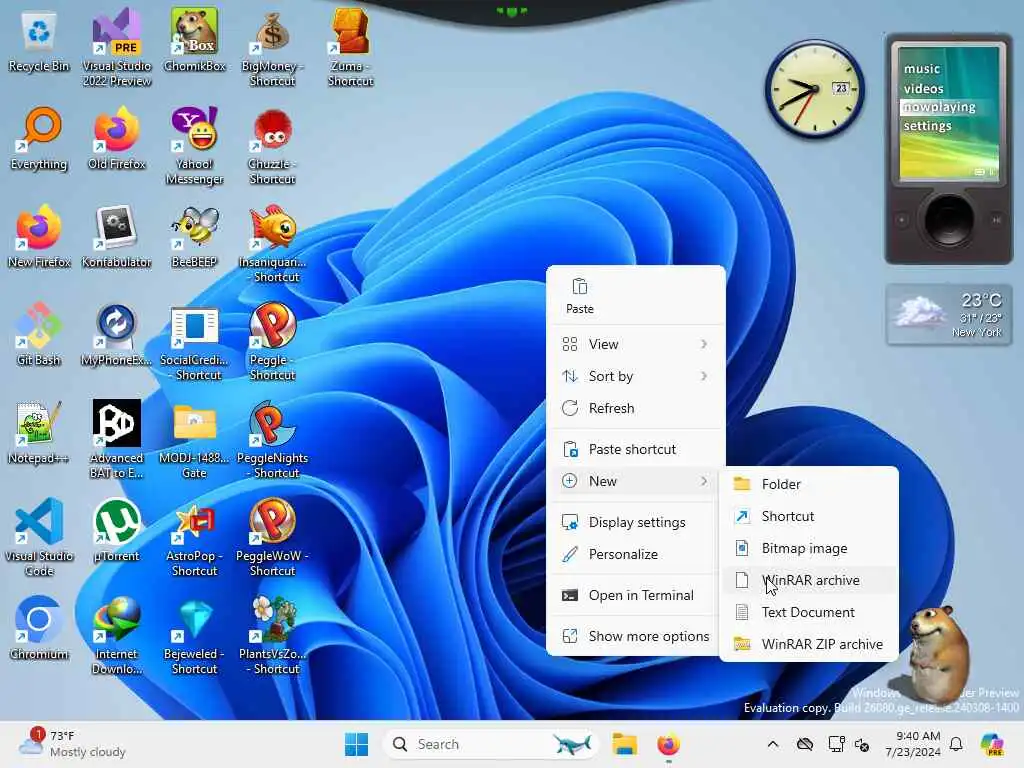Viewport: 1024px width, 768px height.
Task: Click the analog clock gadget
Action: point(814,89)
